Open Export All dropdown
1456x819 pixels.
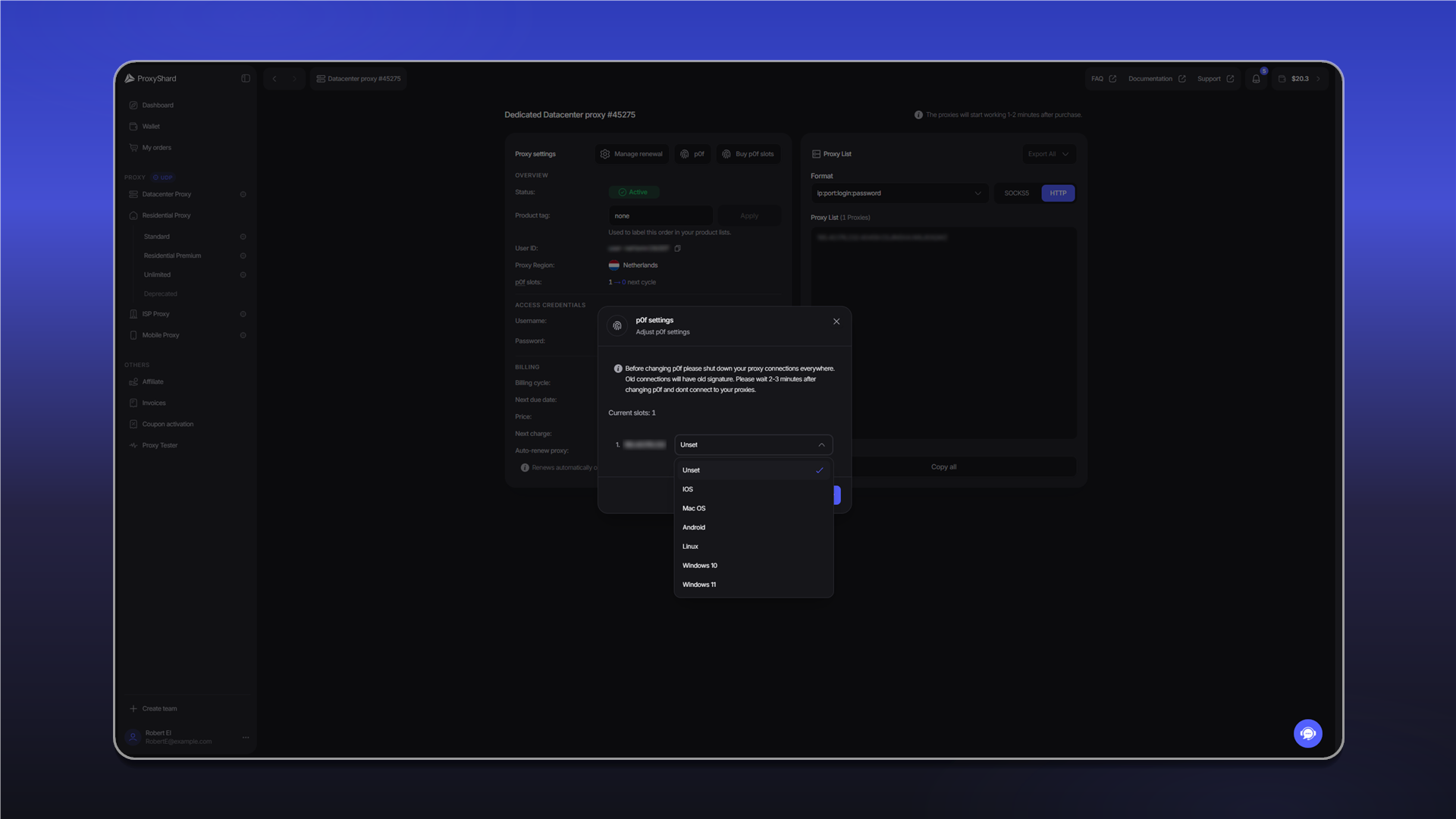(1048, 154)
